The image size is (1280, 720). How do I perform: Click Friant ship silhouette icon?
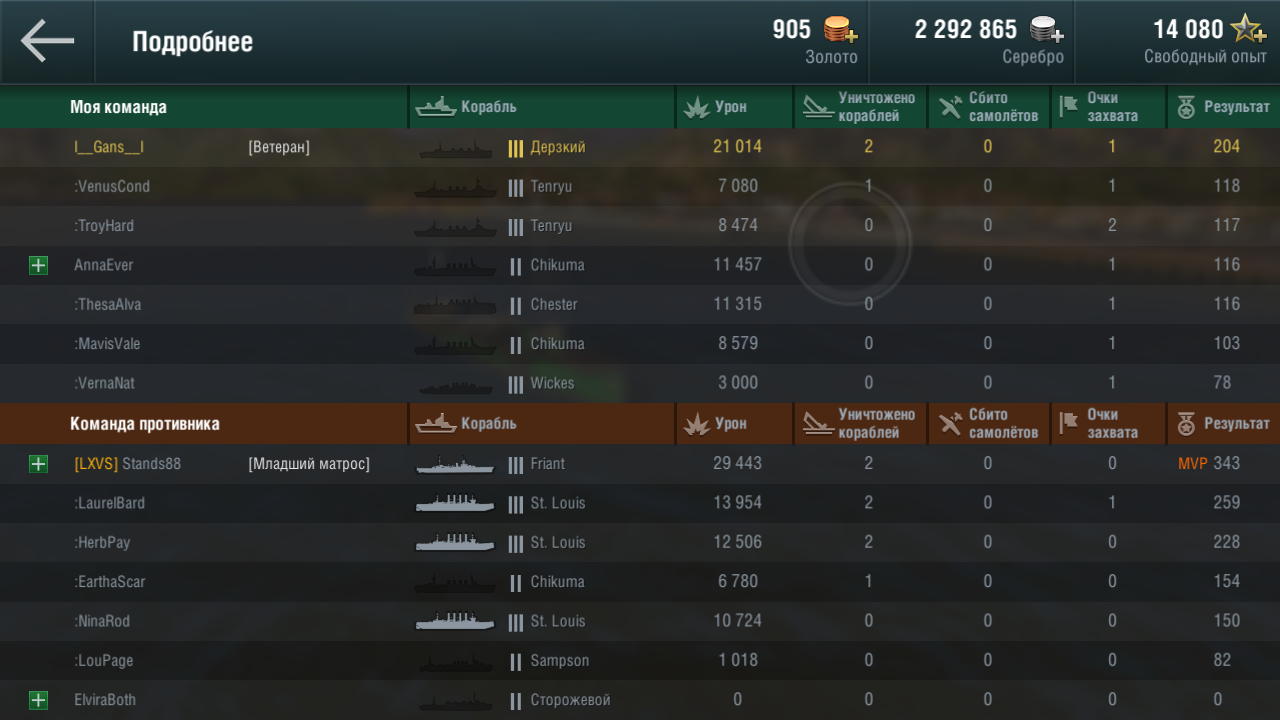[456, 465]
